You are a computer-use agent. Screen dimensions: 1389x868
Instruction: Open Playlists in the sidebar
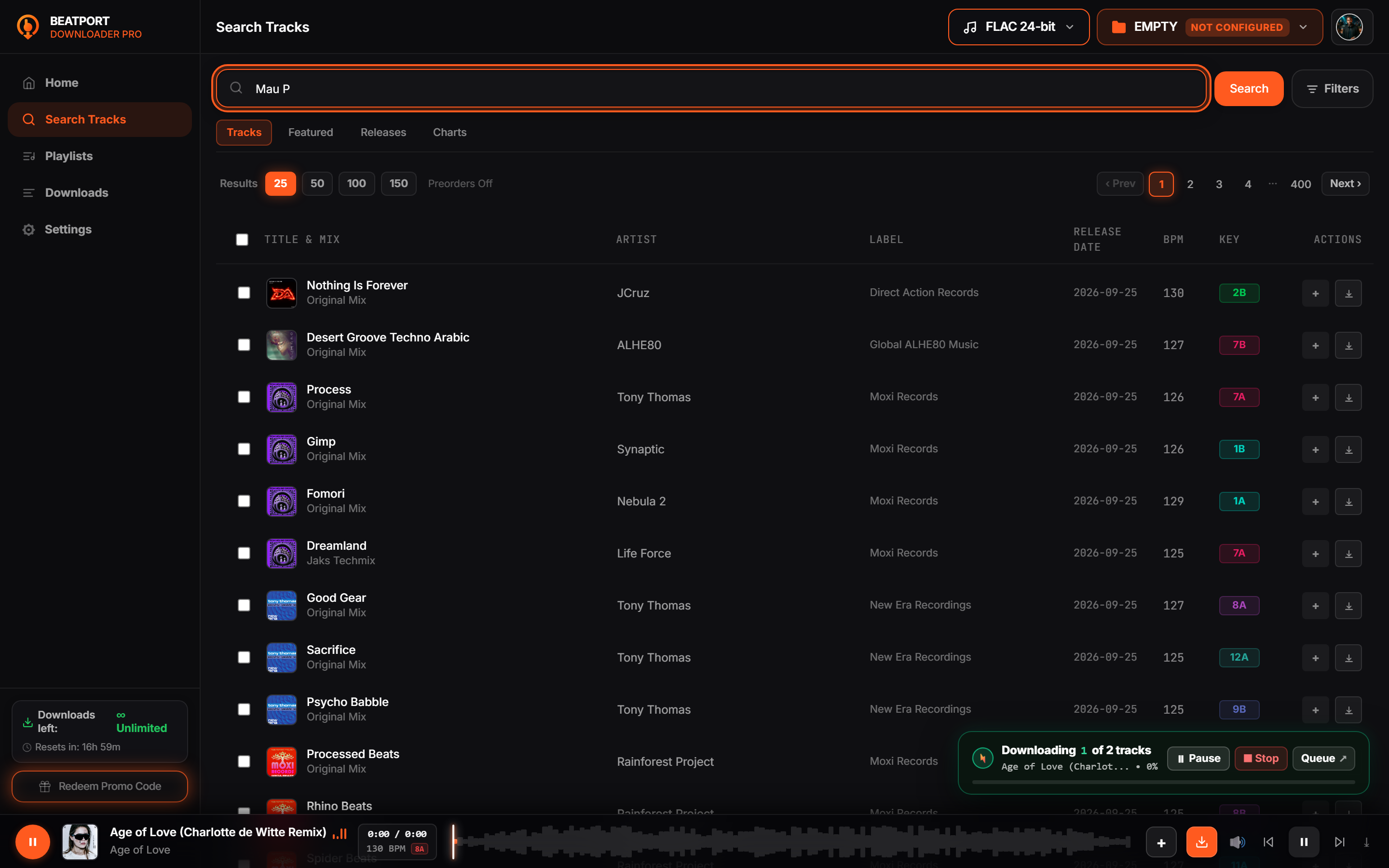[x=100, y=156]
